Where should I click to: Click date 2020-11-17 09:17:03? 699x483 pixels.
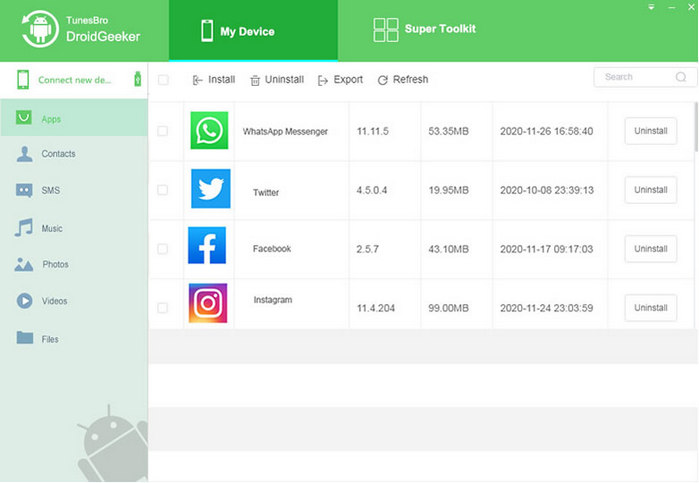[x=547, y=249]
